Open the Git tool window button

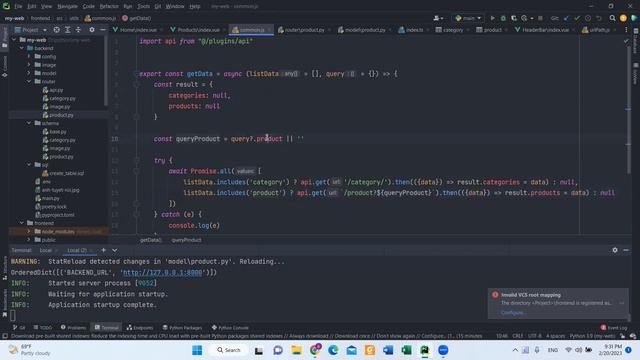19,327
